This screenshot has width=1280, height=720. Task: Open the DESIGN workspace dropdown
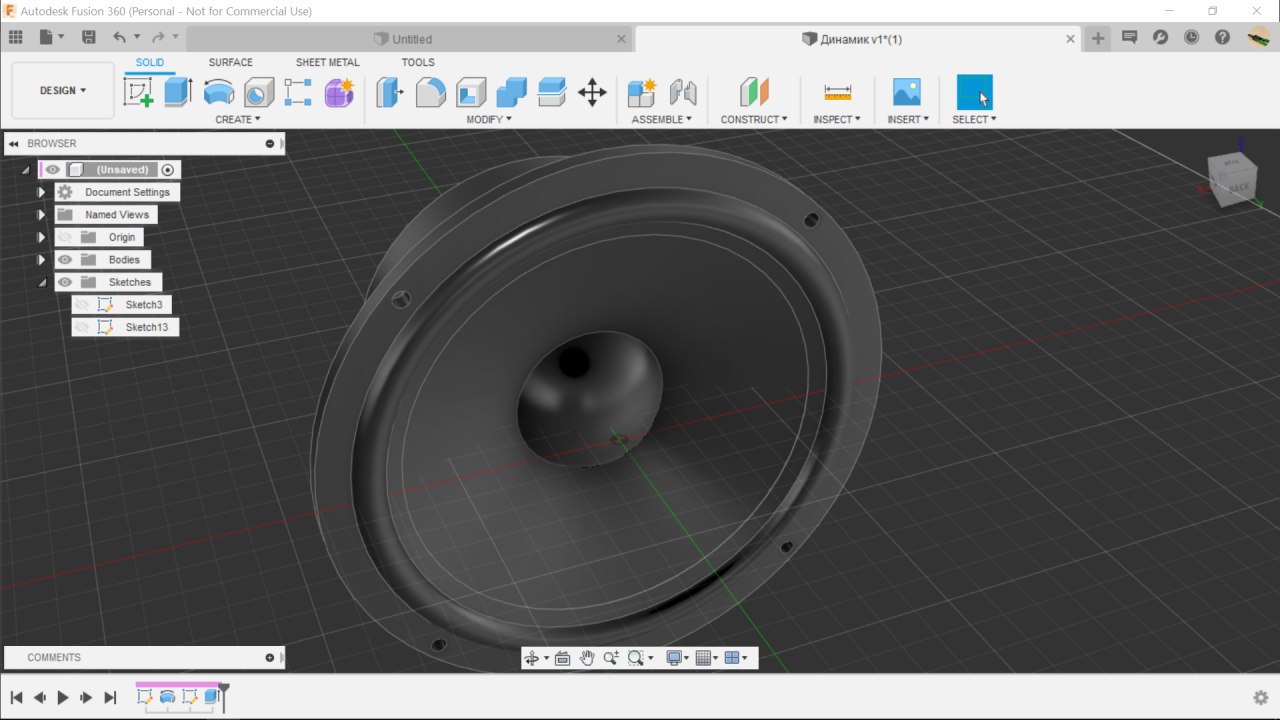click(x=62, y=90)
